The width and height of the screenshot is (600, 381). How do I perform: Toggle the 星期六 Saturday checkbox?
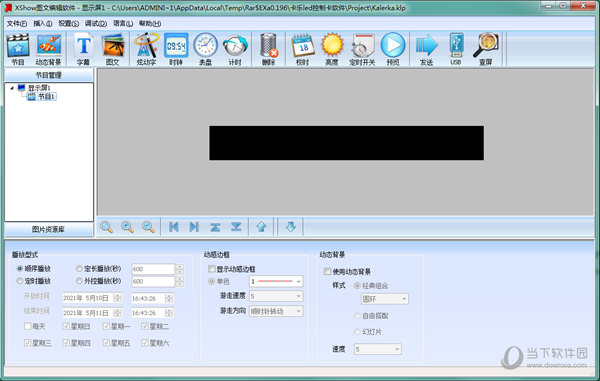145,343
